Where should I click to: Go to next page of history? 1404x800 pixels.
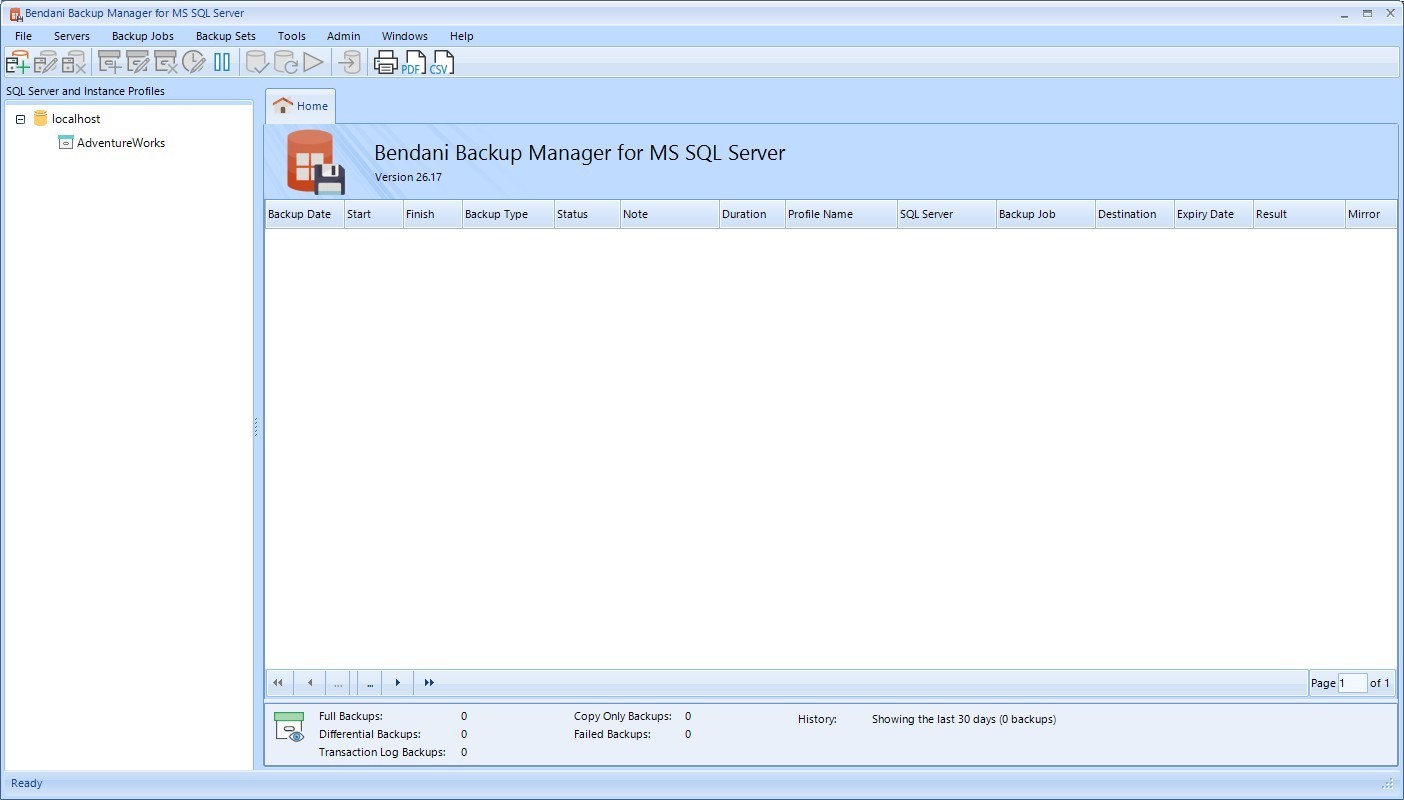pyautogui.click(x=397, y=683)
